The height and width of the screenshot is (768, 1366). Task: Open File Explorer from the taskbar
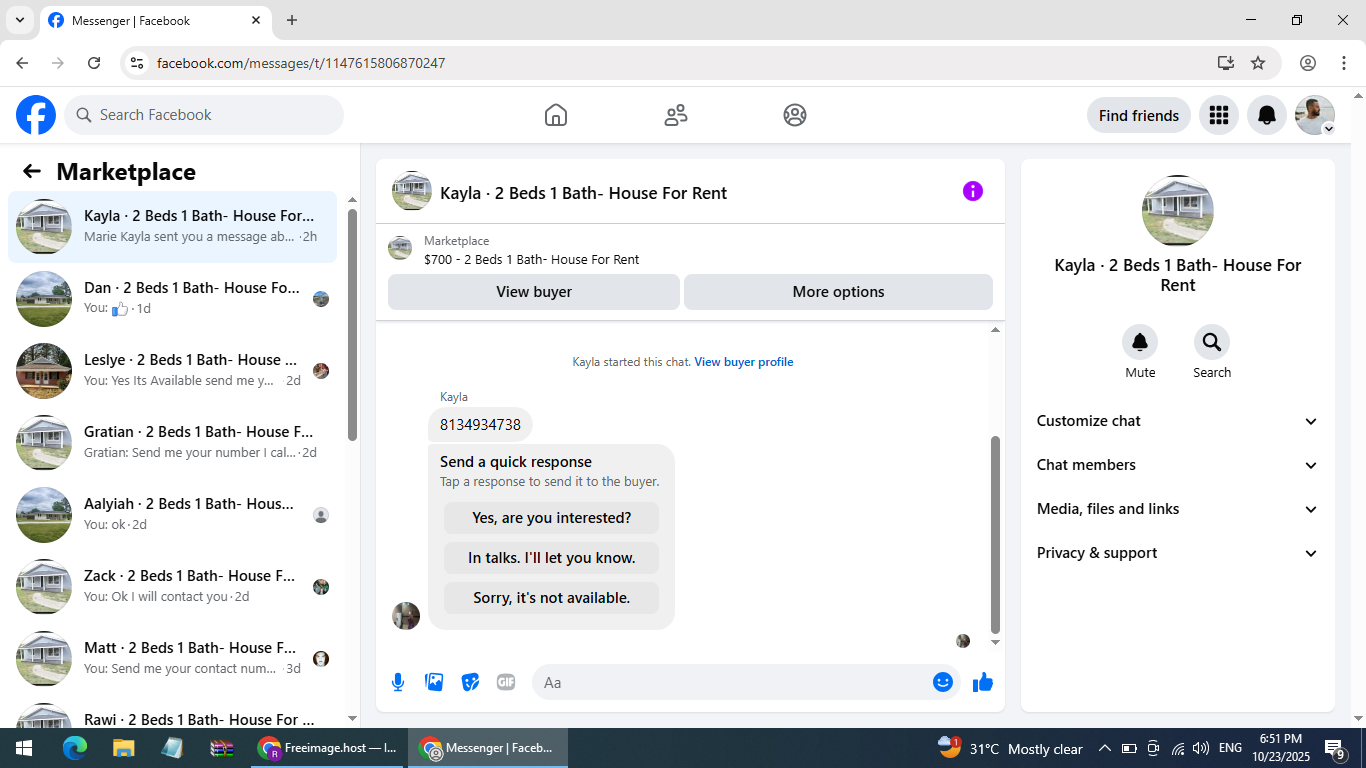(x=123, y=748)
